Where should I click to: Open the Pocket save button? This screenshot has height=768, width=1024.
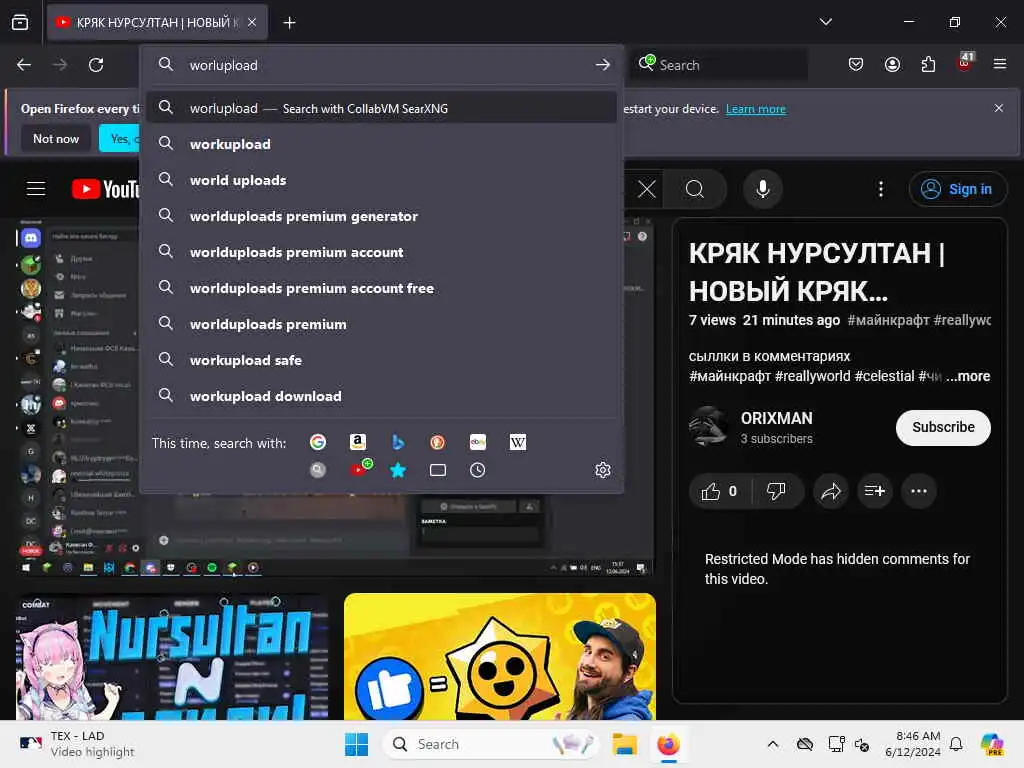856,64
